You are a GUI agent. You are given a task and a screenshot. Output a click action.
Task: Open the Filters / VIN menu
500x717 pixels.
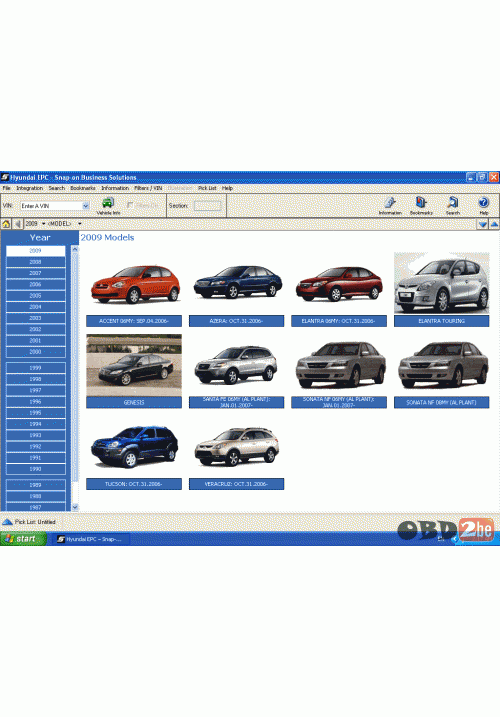[148, 188]
